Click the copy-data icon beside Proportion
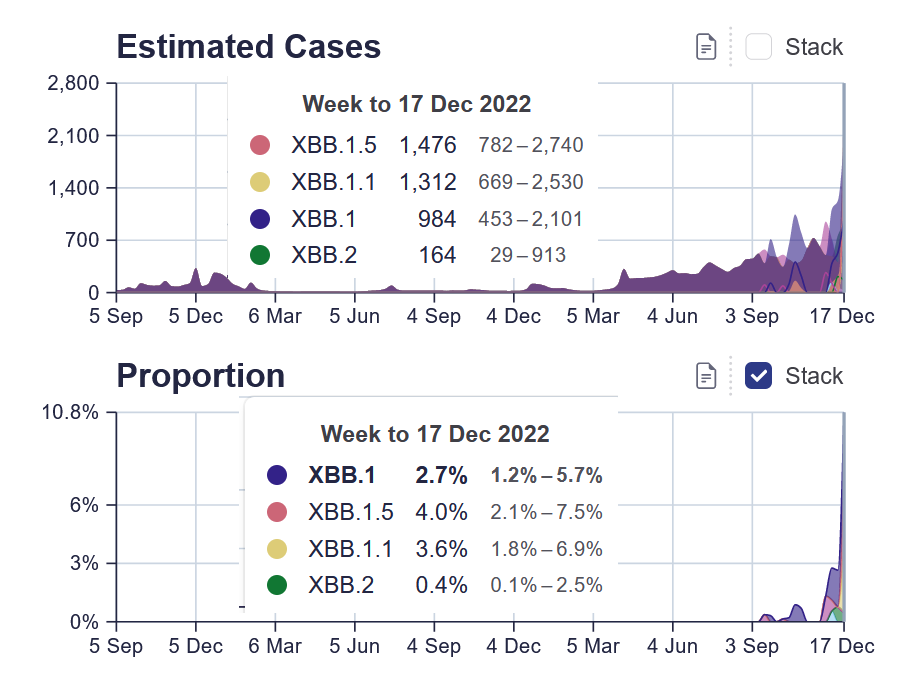The height and width of the screenshot is (677, 906). pos(705,376)
